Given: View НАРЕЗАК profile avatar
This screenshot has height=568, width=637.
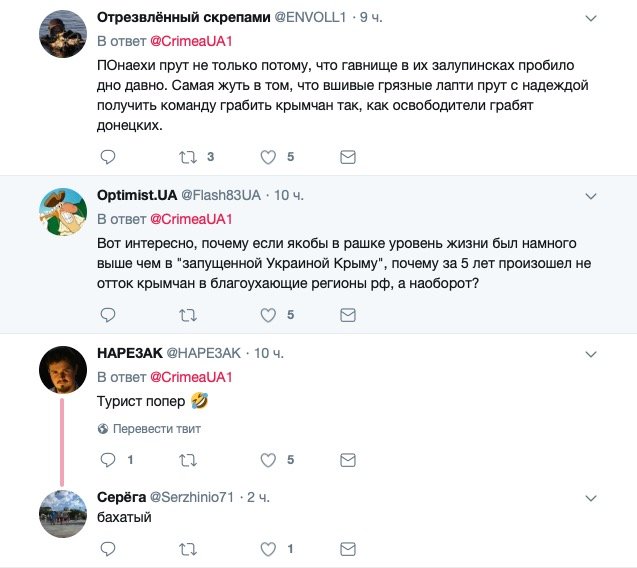Looking at the screenshot, I should [63, 370].
